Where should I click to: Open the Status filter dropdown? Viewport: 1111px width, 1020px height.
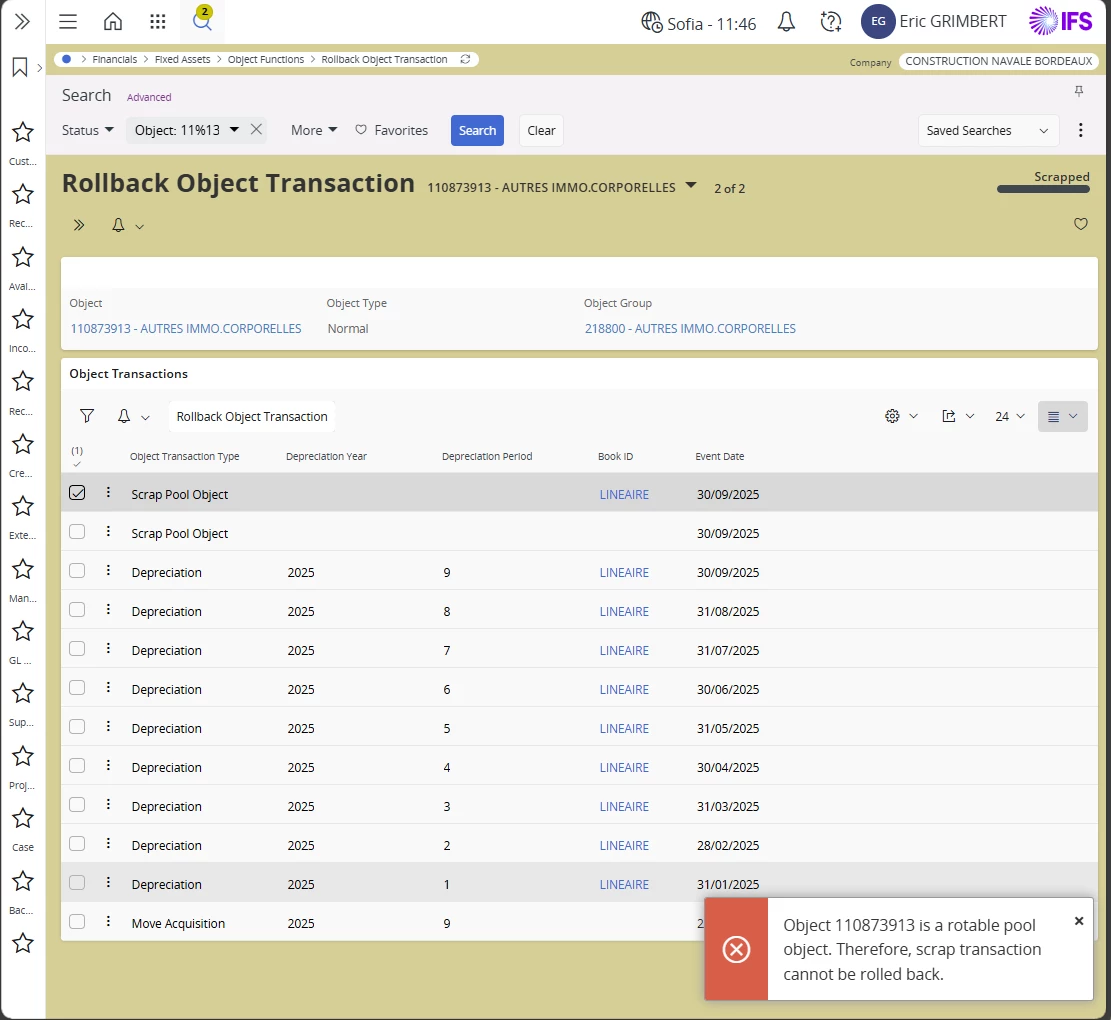click(87, 130)
